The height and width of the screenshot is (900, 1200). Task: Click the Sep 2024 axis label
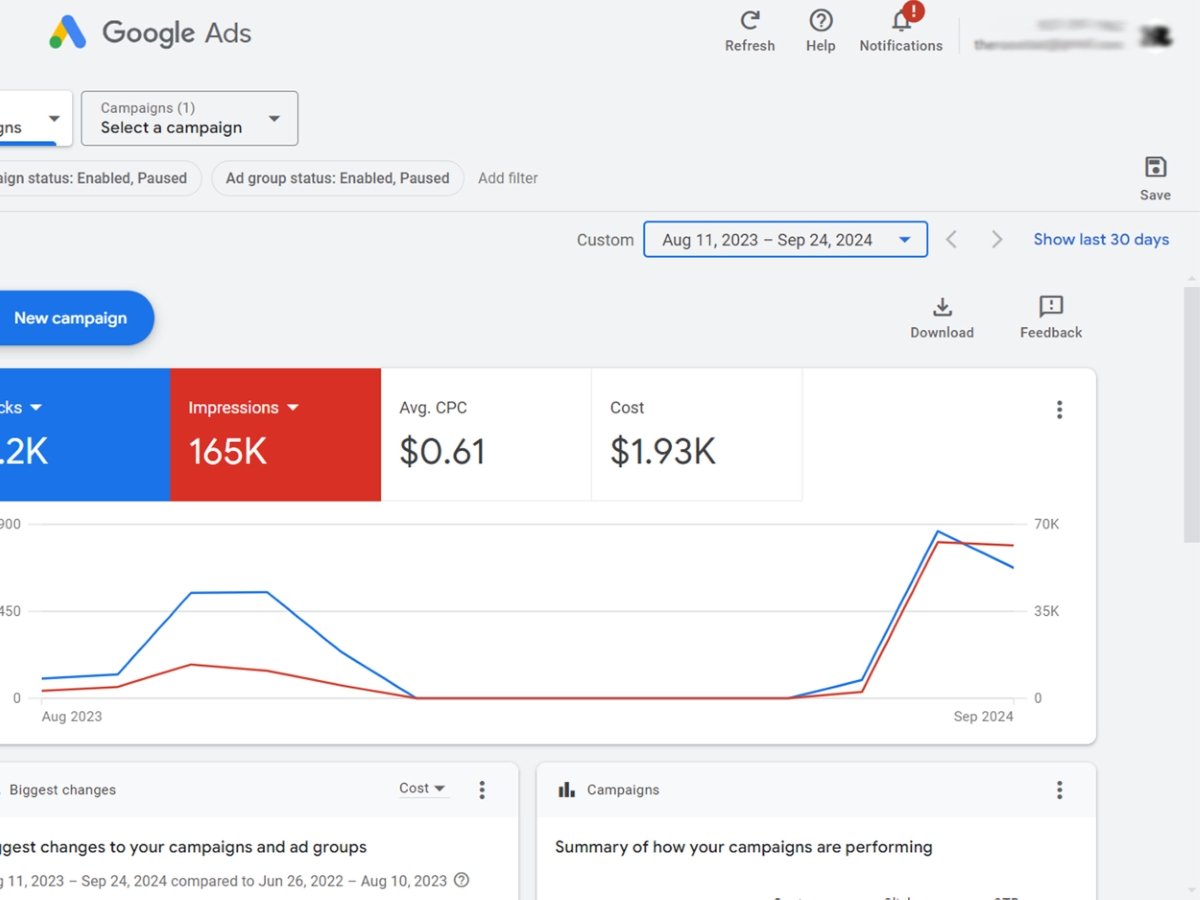[983, 716]
